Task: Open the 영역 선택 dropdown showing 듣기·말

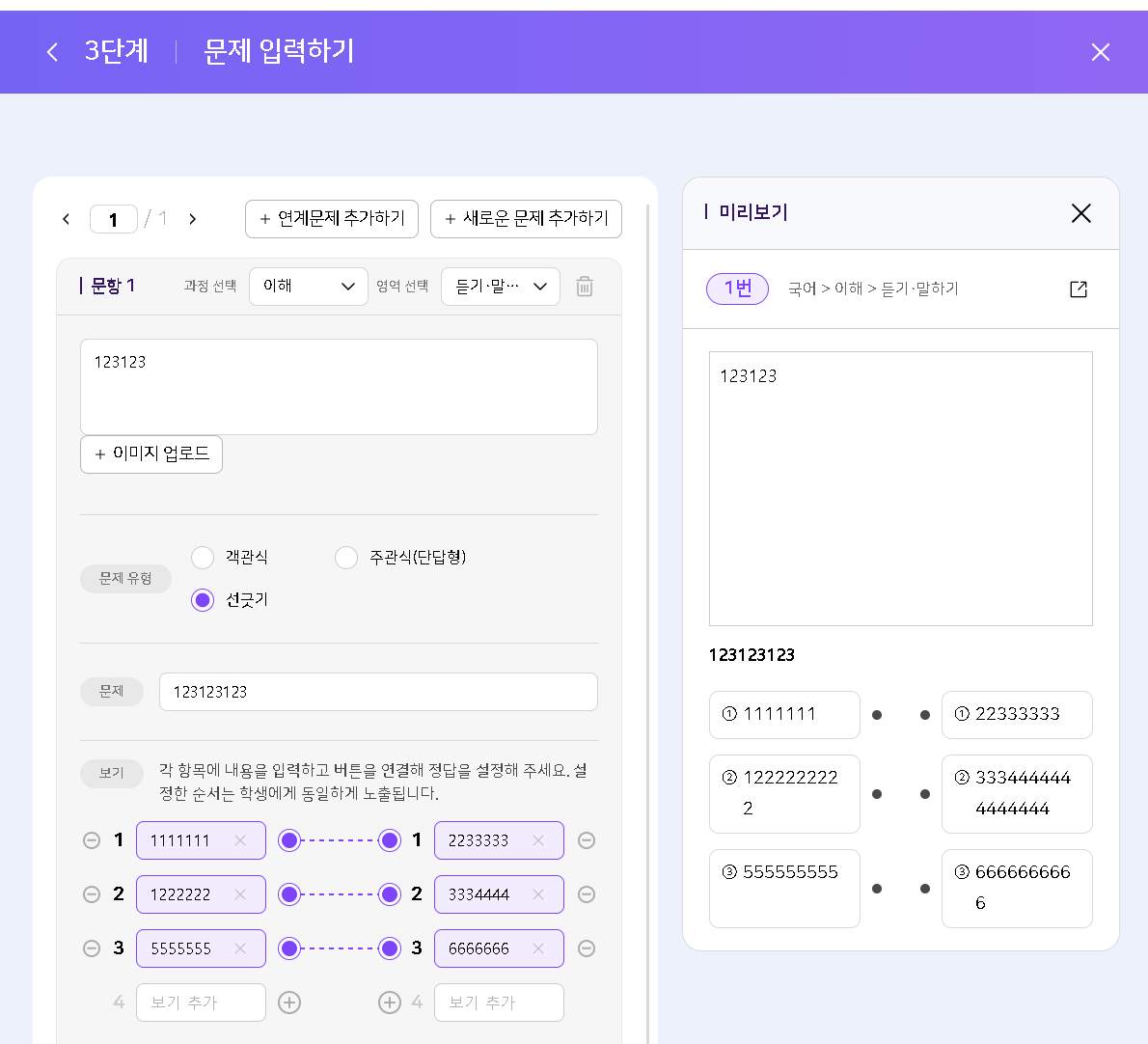Action: (x=500, y=287)
